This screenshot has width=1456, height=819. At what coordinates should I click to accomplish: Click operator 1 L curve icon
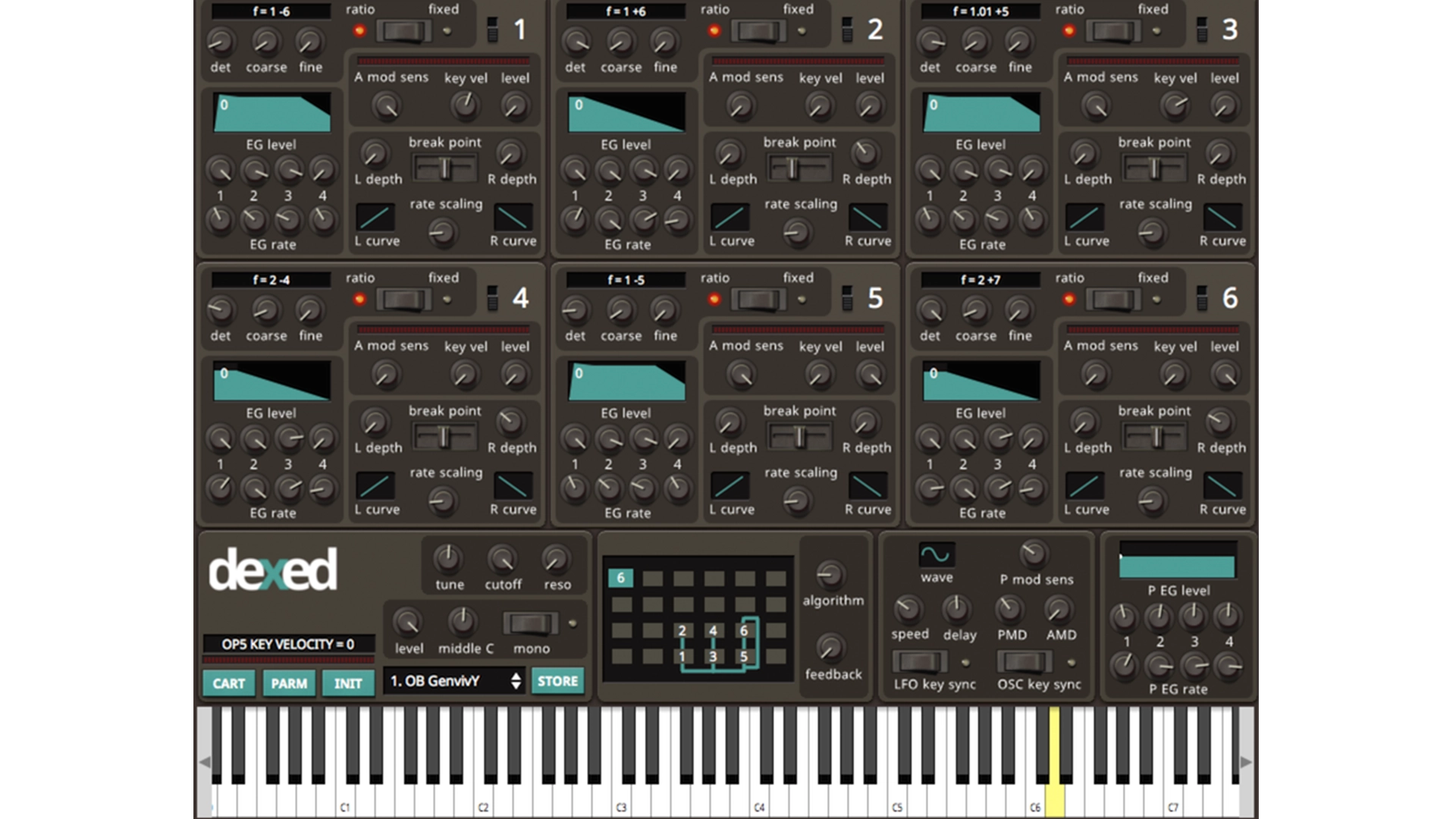(x=375, y=218)
